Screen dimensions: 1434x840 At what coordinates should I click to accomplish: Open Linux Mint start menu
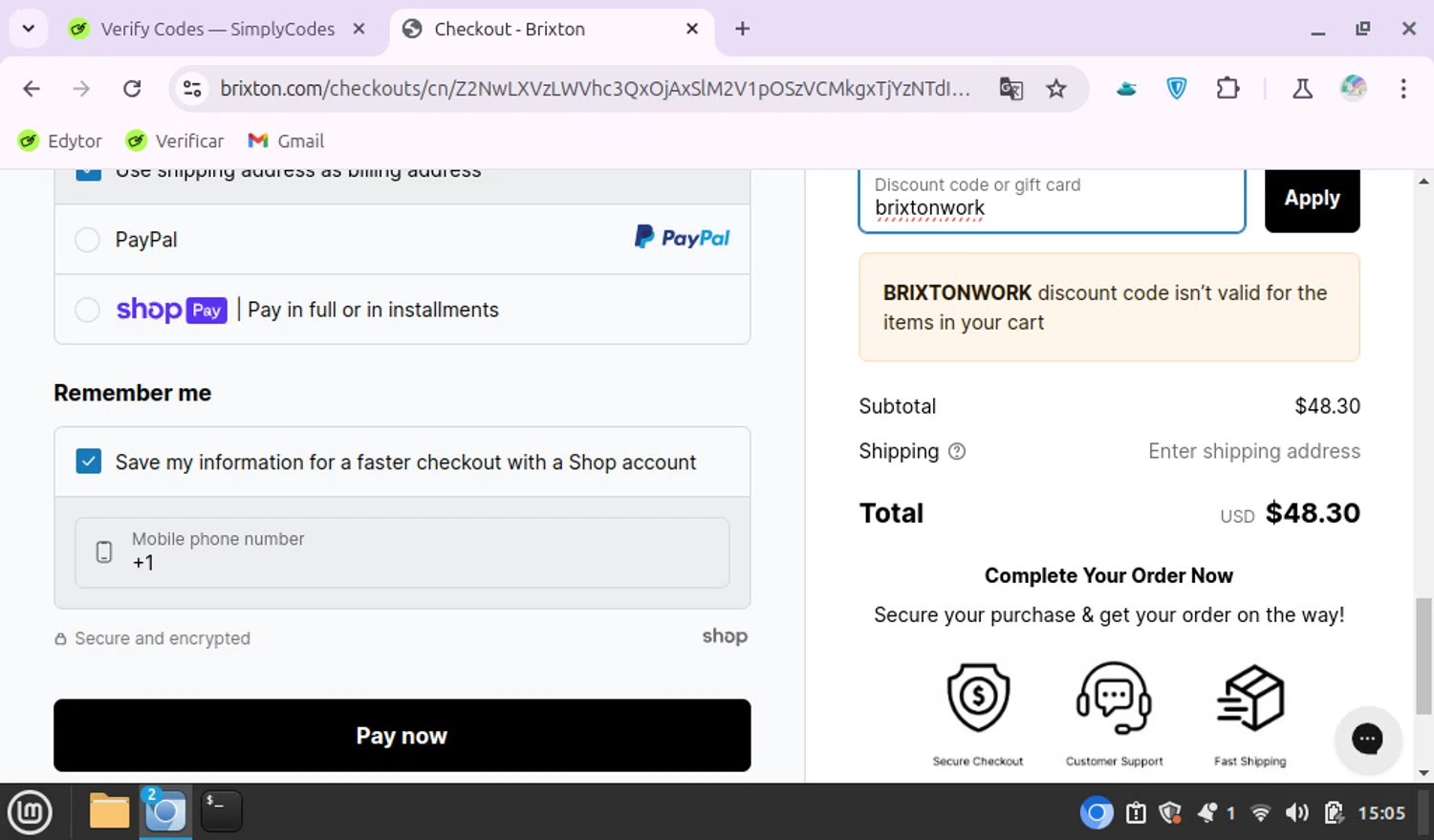tap(31, 812)
